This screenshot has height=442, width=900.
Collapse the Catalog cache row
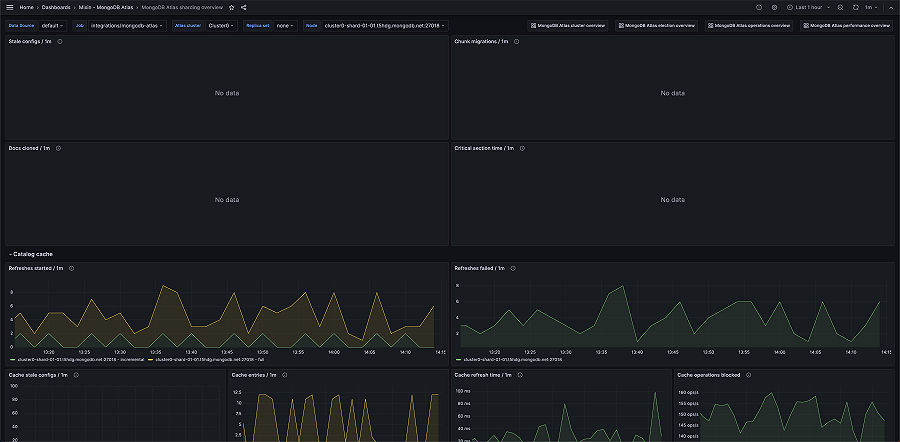(x=30, y=255)
